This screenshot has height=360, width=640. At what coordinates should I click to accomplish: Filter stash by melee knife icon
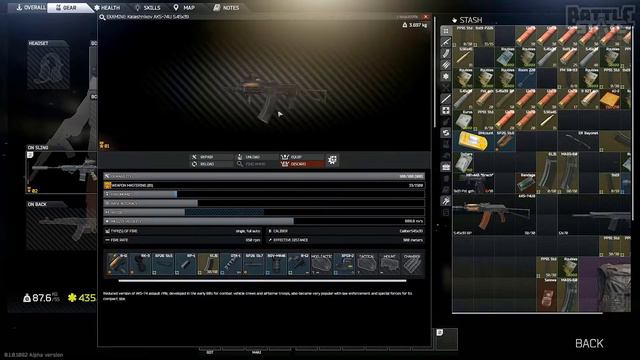(446, 99)
